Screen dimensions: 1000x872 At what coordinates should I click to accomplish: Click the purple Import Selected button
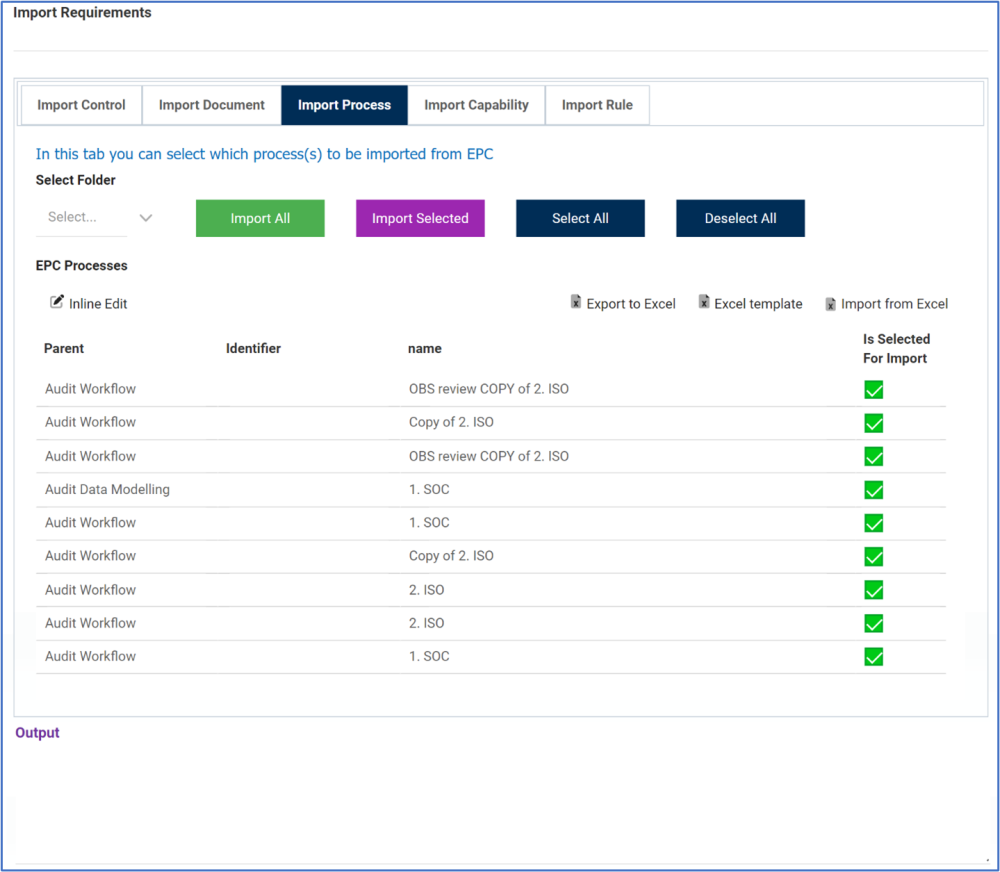coord(420,218)
